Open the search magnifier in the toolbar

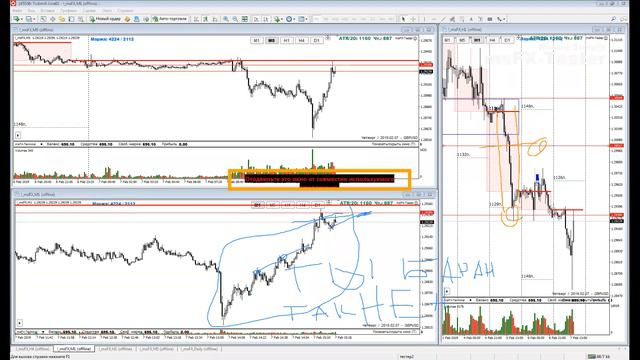pos(613,19)
